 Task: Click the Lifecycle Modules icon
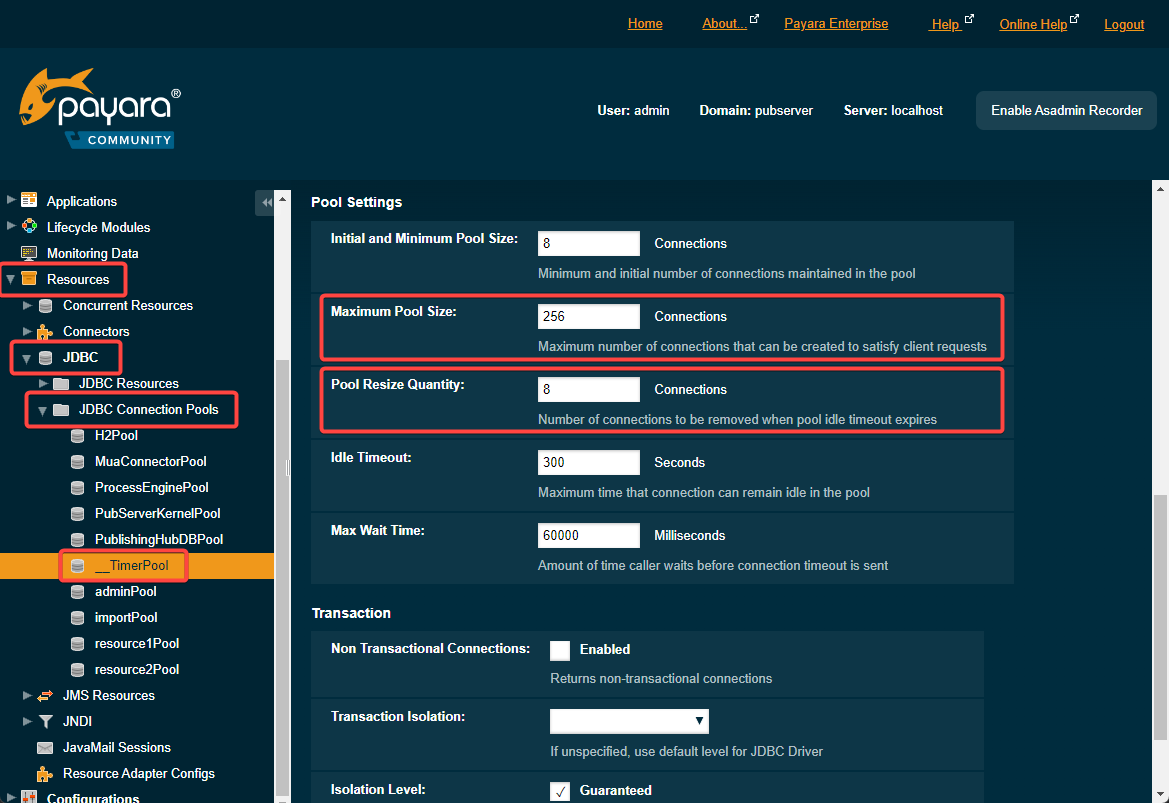pyautogui.click(x=29, y=227)
